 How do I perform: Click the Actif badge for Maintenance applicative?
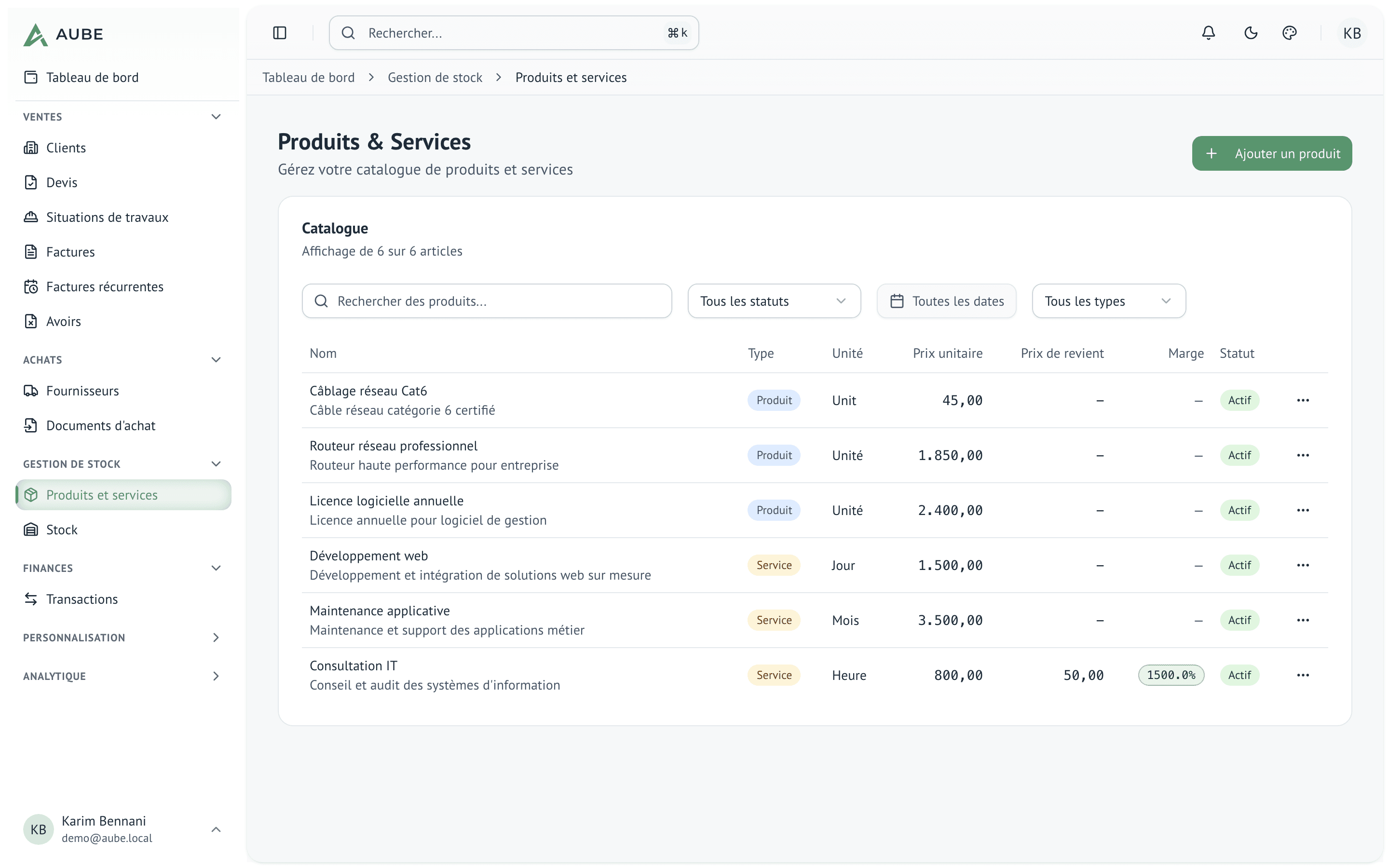pyautogui.click(x=1239, y=620)
